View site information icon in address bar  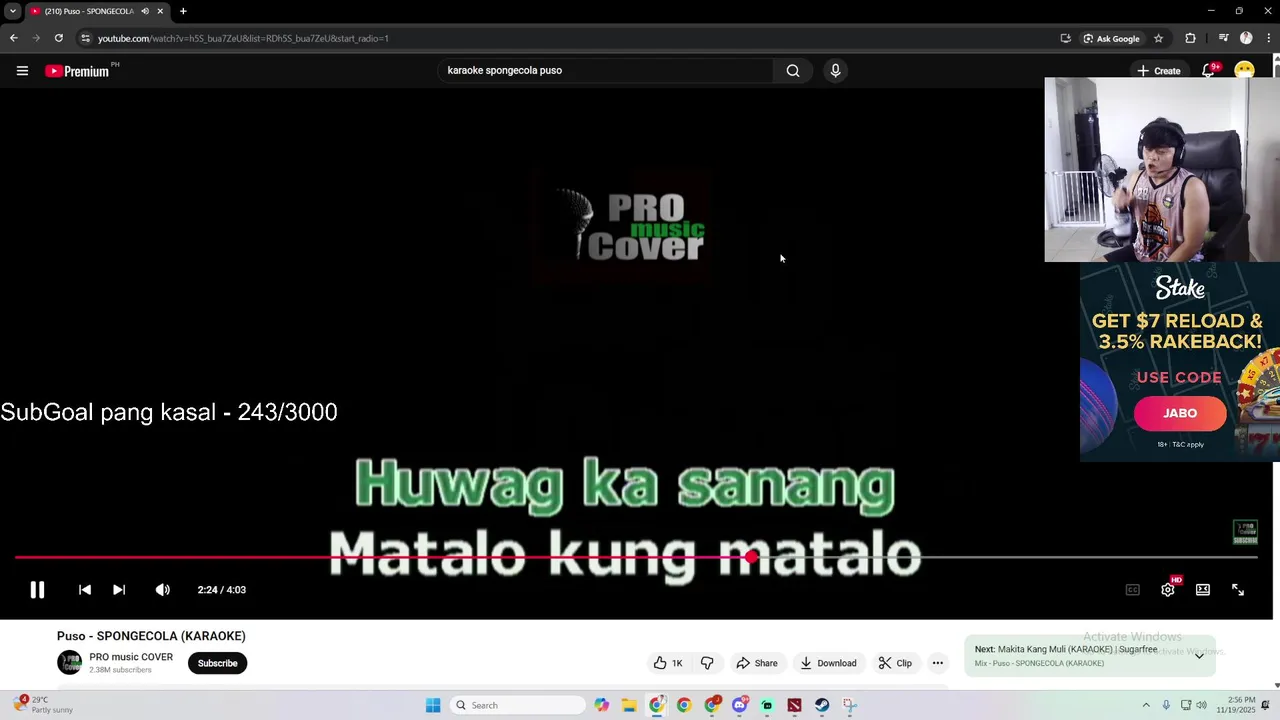pos(86,38)
